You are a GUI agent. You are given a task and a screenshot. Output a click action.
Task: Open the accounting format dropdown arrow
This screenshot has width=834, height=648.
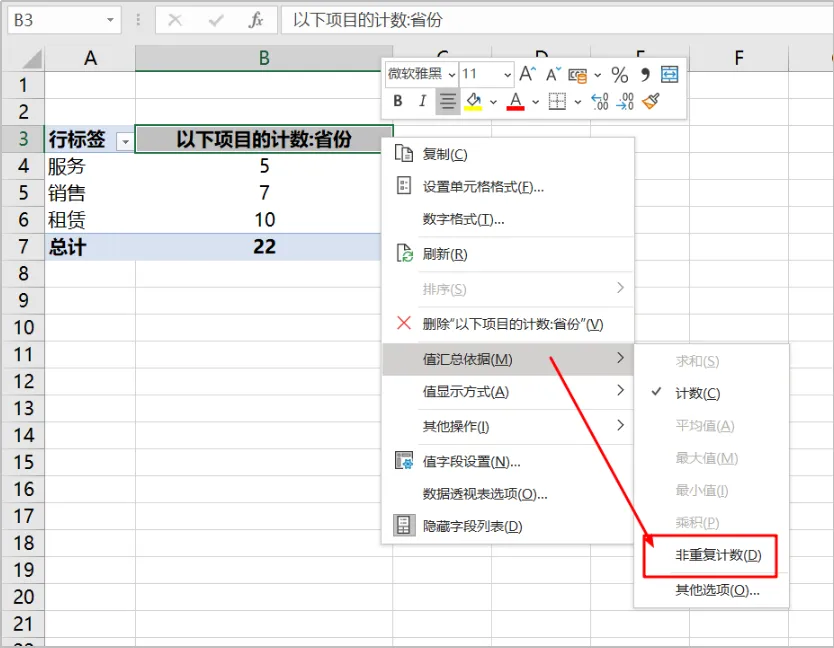pyautogui.click(x=598, y=75)
